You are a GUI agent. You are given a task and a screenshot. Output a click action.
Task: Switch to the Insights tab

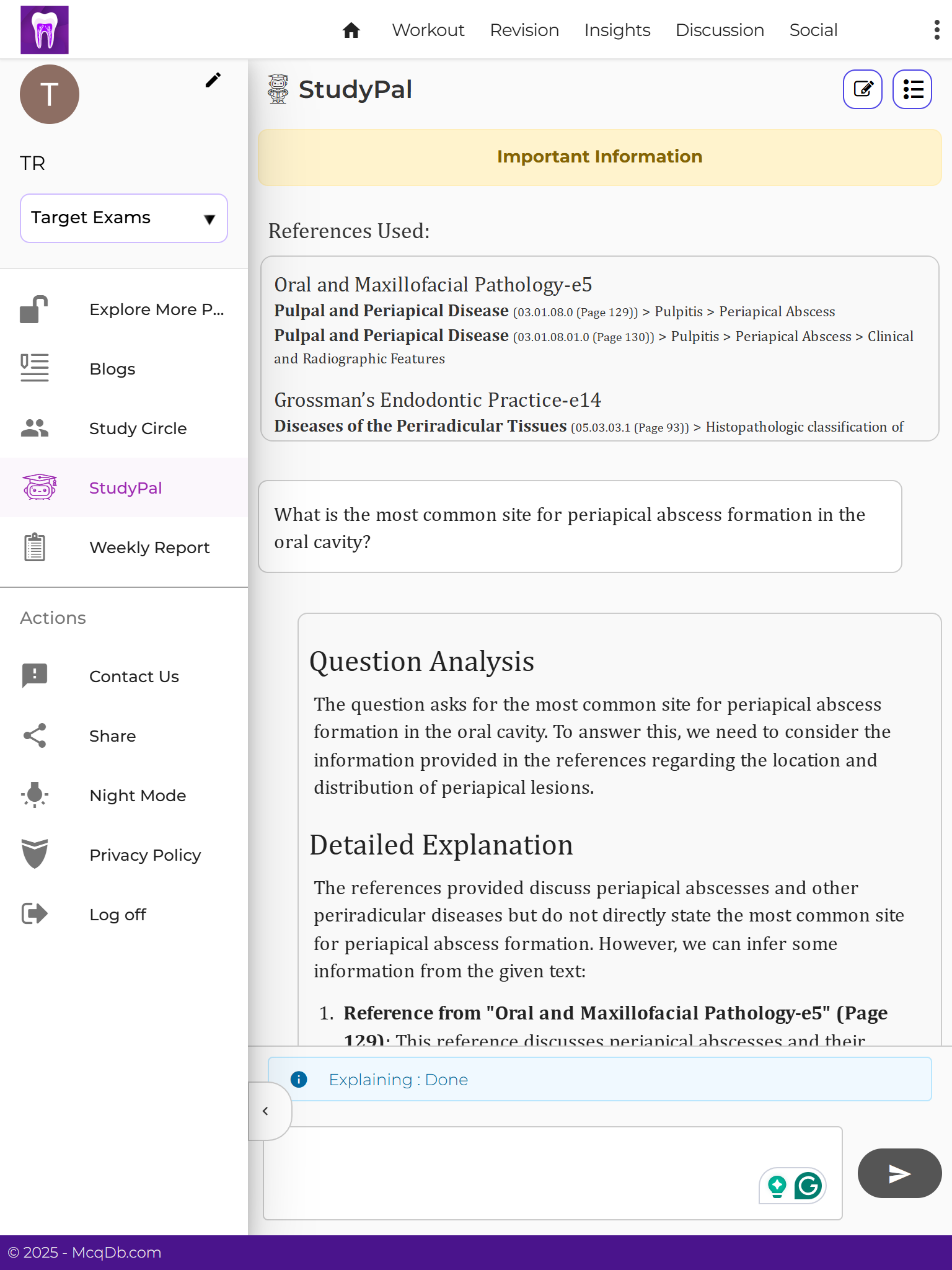[x=617, y=30]
